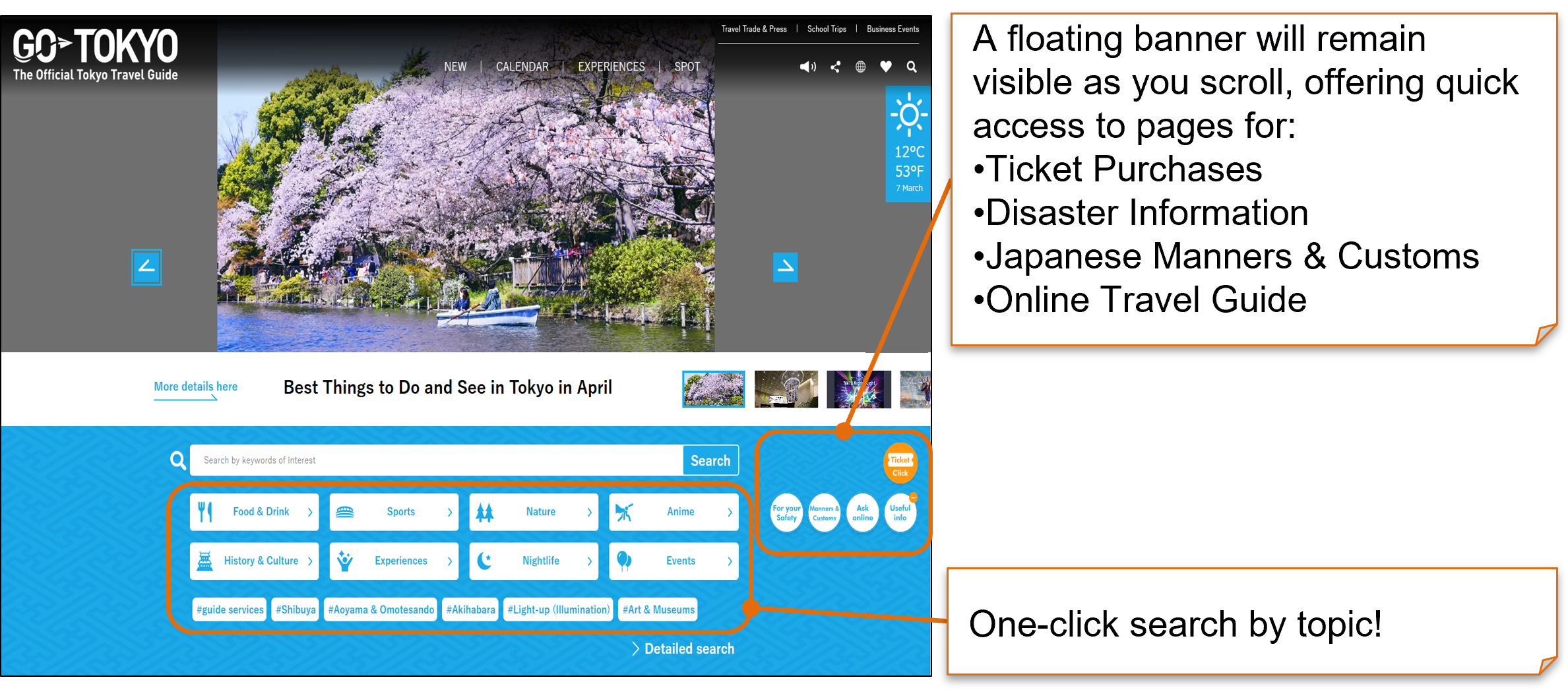Click the header magnifying glass search icon
Viewport: 1568px width, 690px height.
[x=912, y=67]
